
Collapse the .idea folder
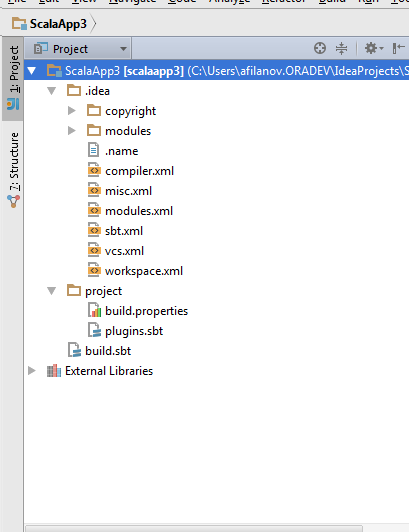point(52,91)
